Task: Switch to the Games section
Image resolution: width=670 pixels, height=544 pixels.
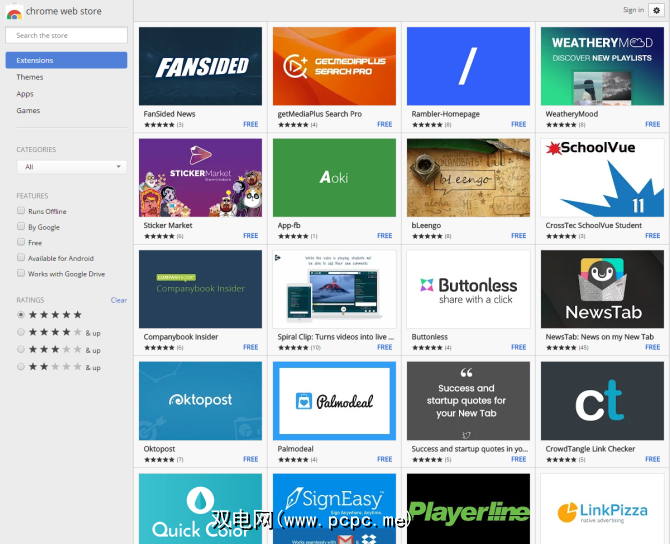Action: click(28, 110)
